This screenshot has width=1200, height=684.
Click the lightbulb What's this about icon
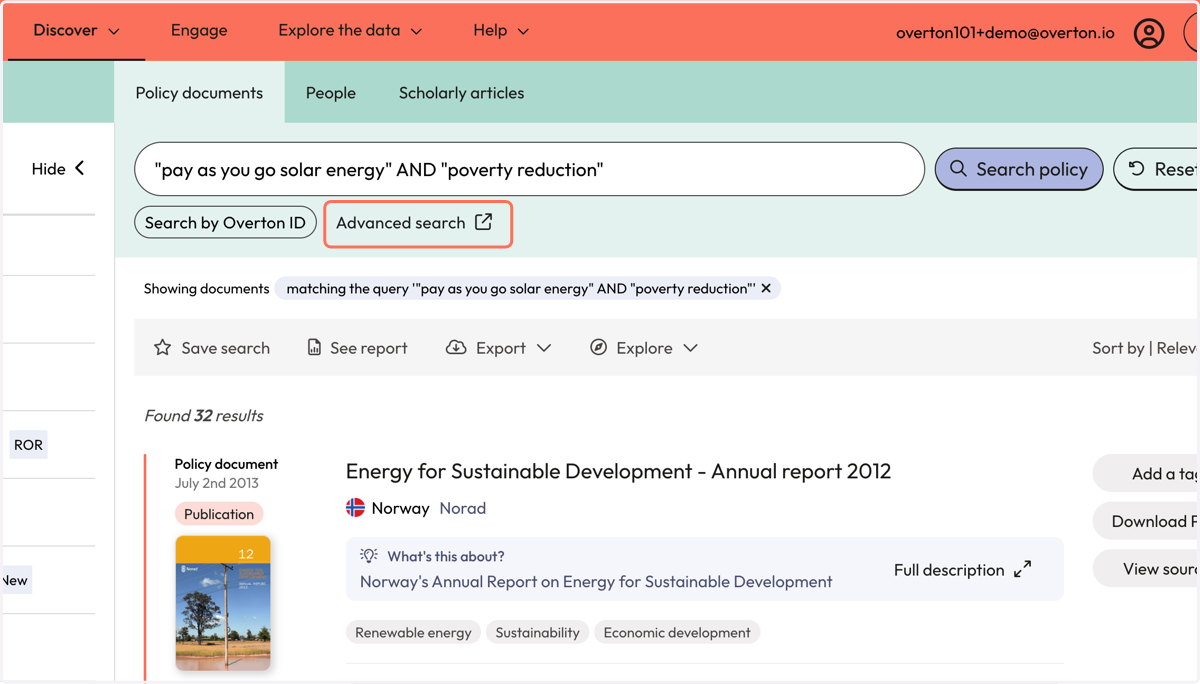pyautogui.click(x=369, y=556)
